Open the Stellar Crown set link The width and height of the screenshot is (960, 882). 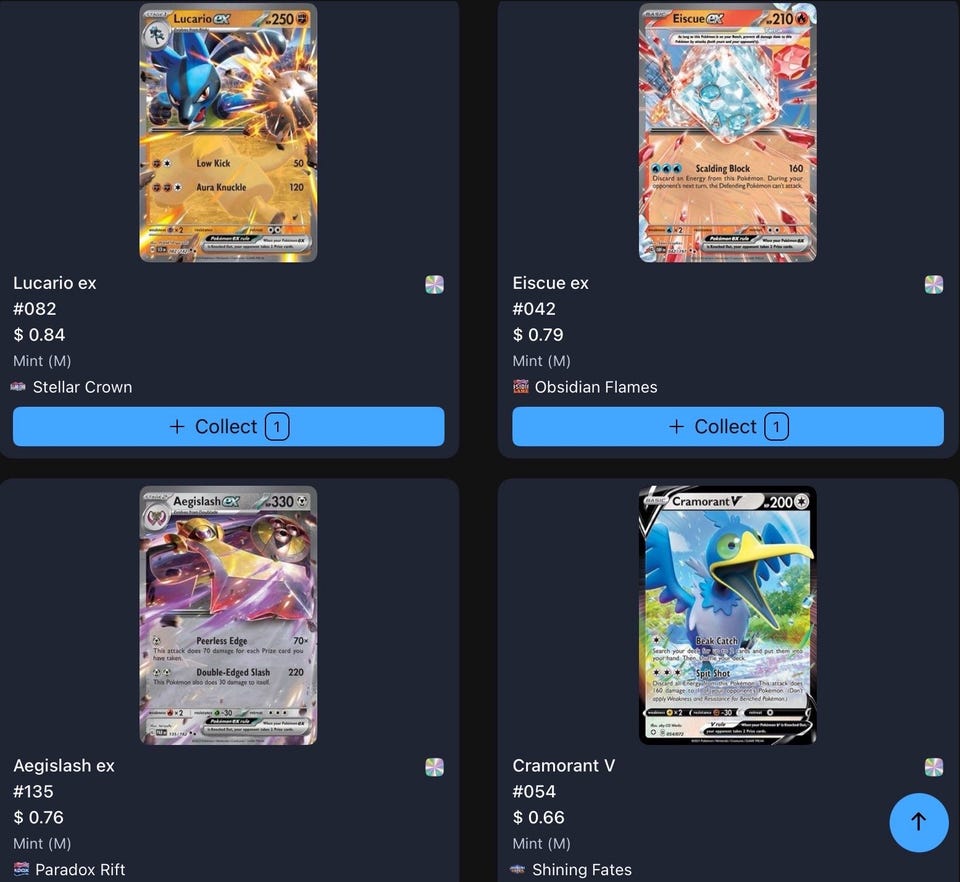click(83, 387)
